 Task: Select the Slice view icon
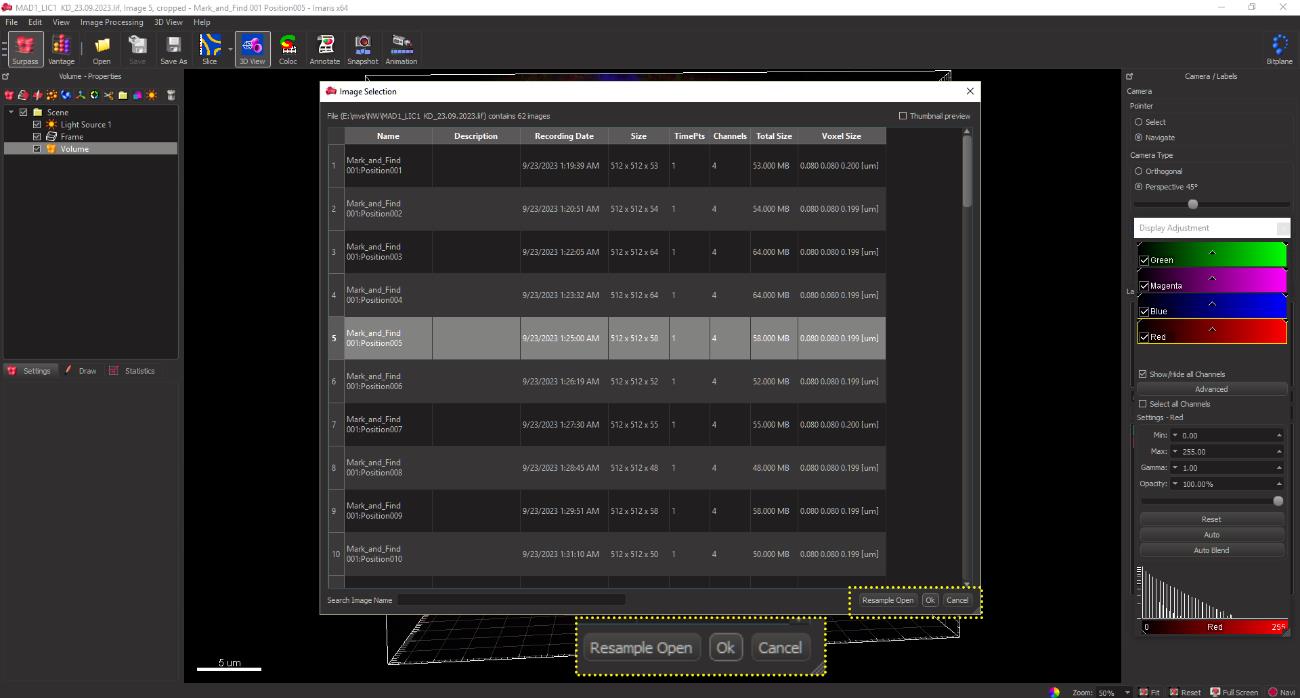click(x=209, y=48)
